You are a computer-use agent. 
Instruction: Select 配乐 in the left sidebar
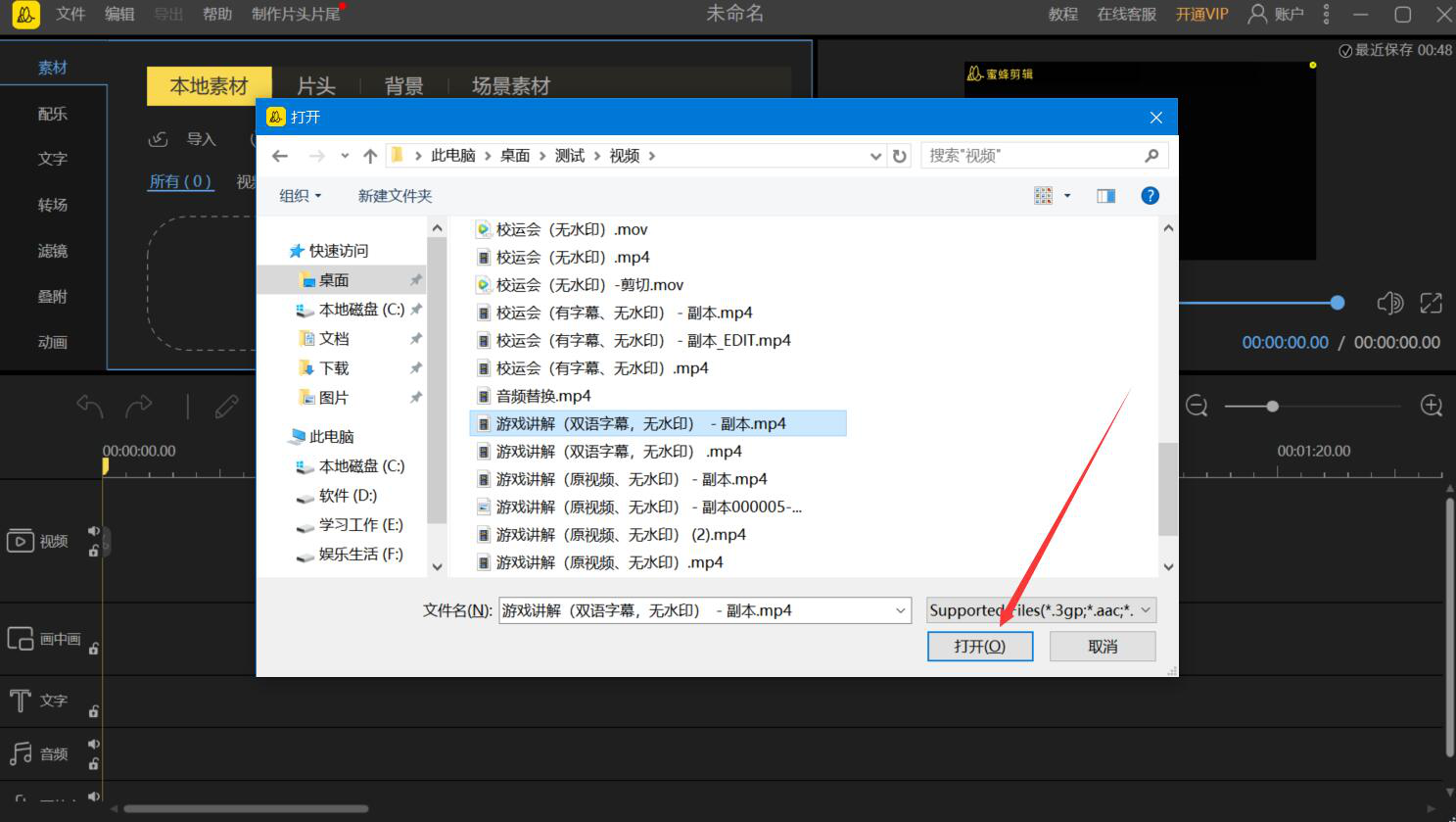53,114
